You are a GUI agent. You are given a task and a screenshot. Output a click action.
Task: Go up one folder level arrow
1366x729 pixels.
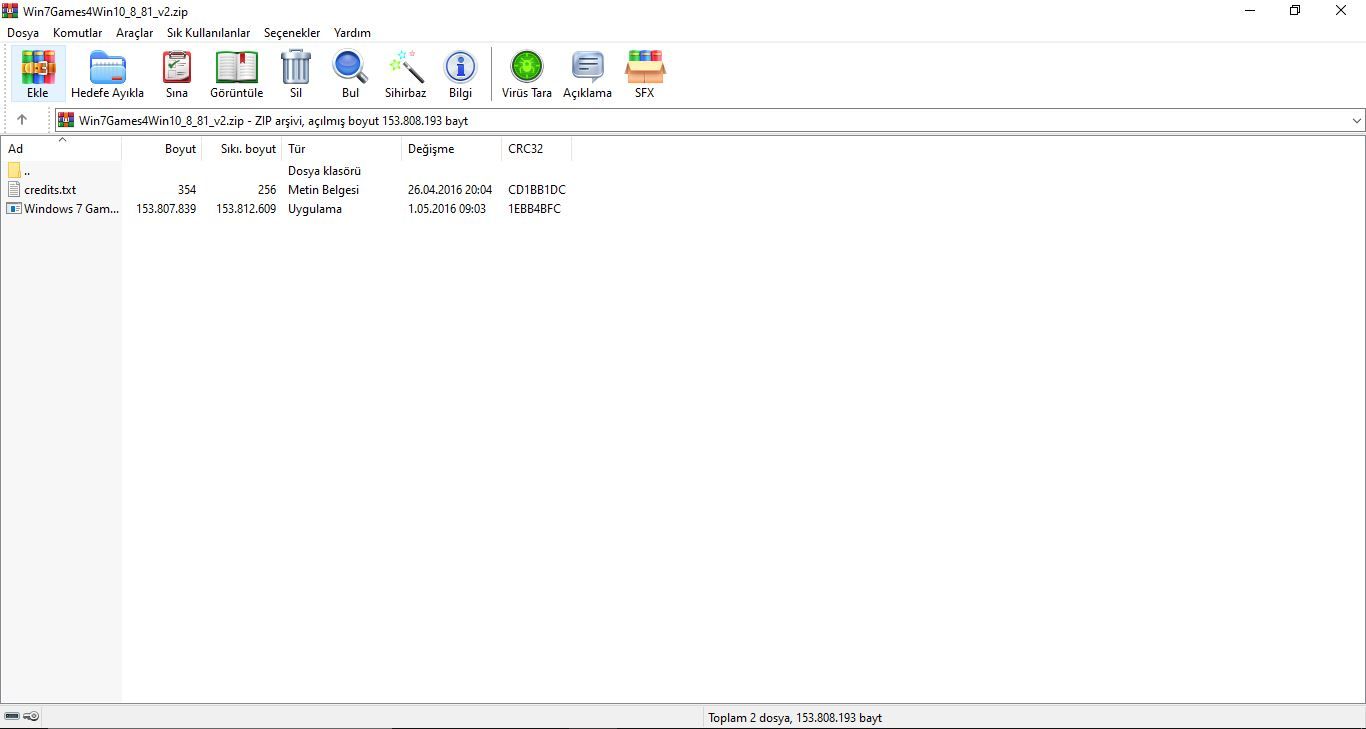pyautogui.click(x=22, y=120)
